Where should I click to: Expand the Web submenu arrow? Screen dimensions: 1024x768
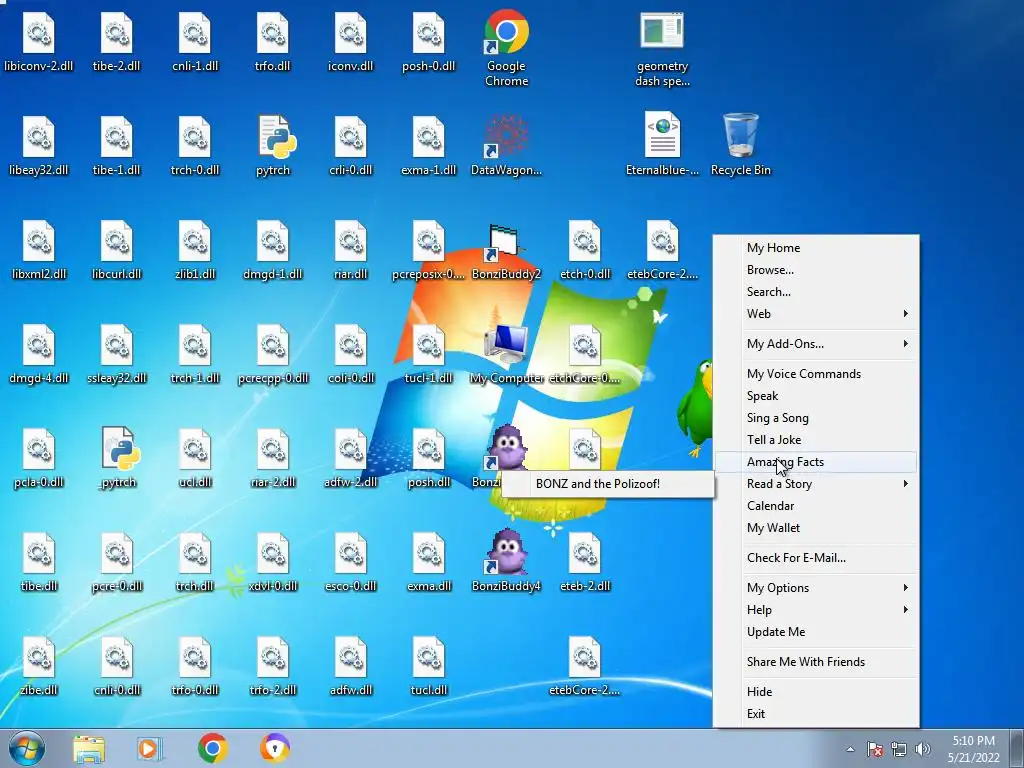(x=905, y=313)
